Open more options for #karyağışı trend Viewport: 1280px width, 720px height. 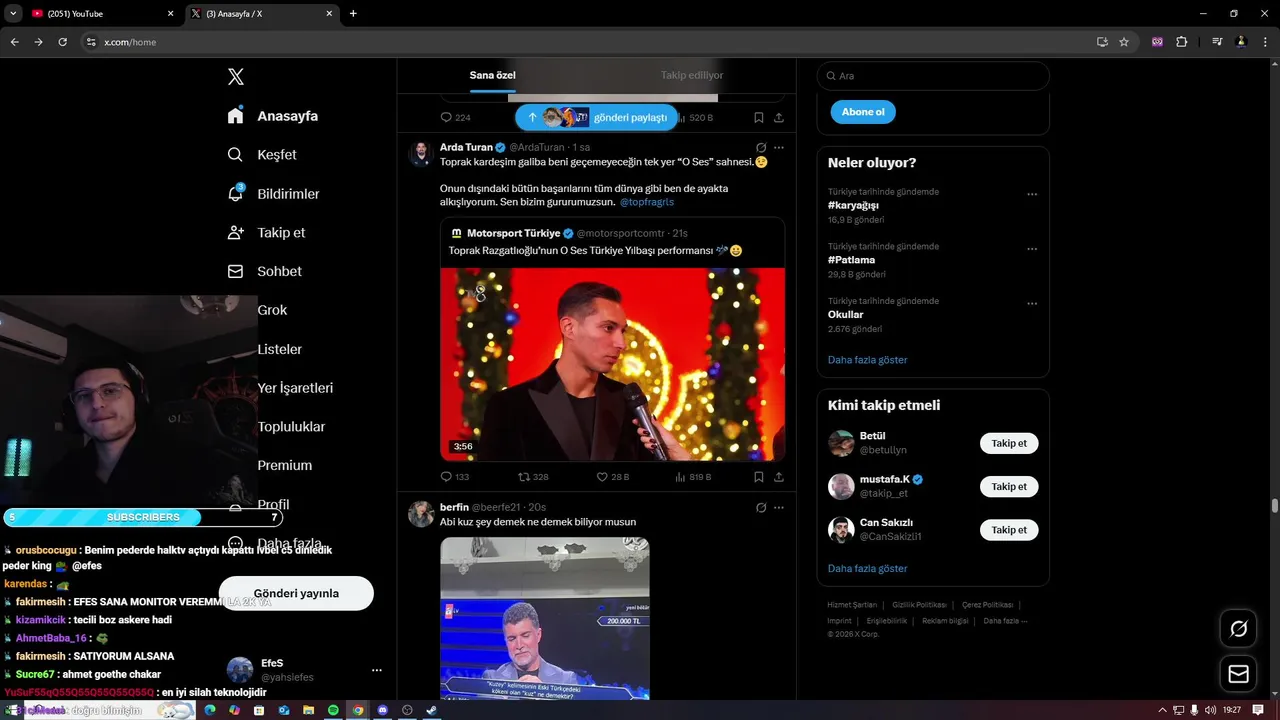tap(1032, 194)
